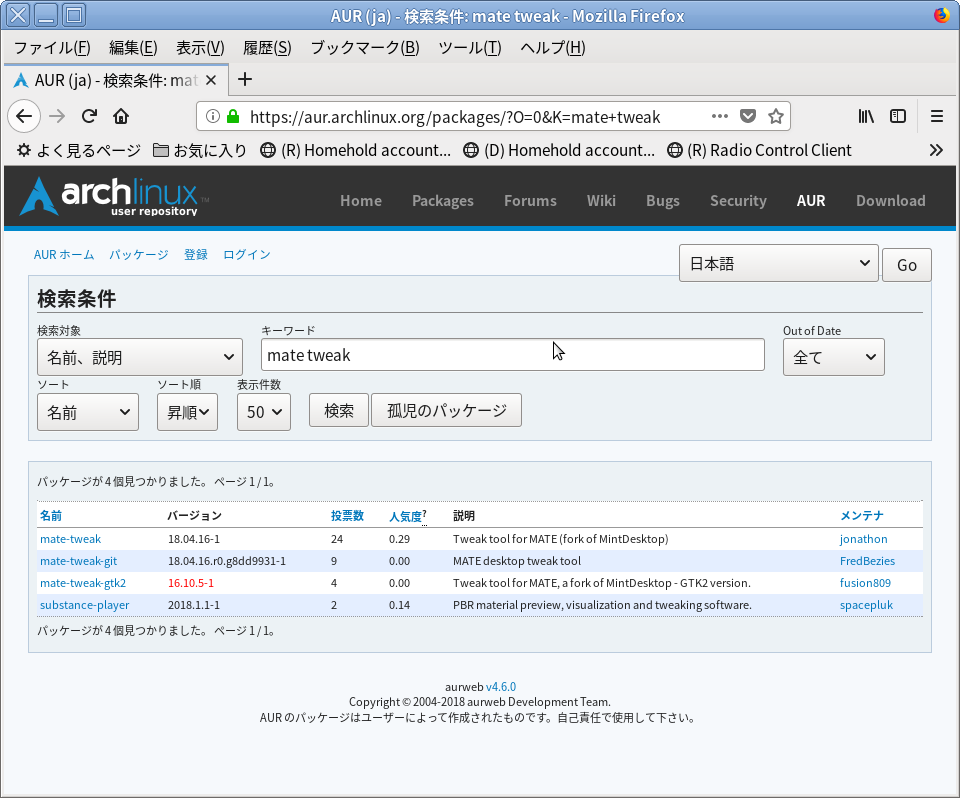
Task: Sort results by 人気度 column header
Action: coord(405,516)
